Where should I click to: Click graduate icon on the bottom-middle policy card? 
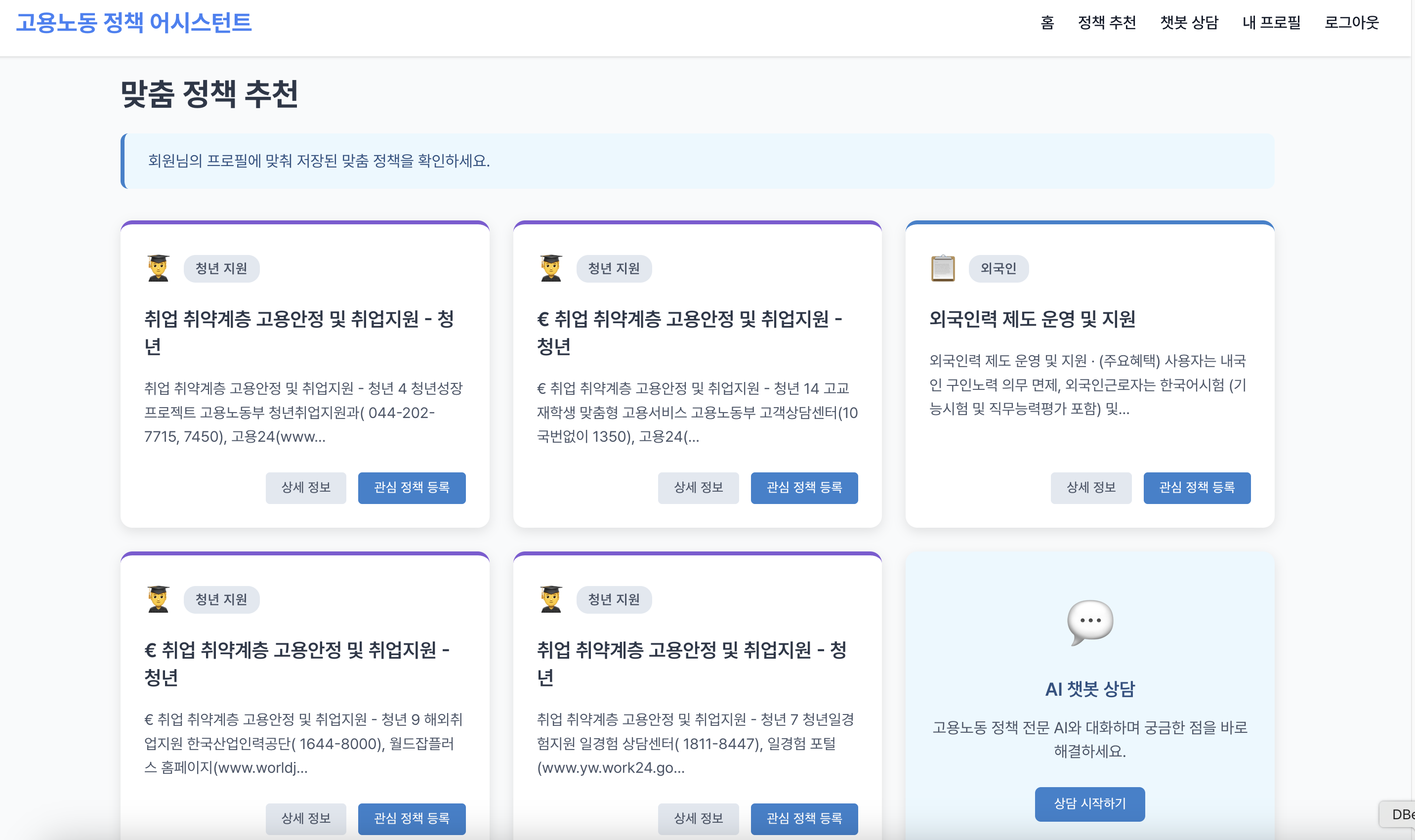coord(551,599)
